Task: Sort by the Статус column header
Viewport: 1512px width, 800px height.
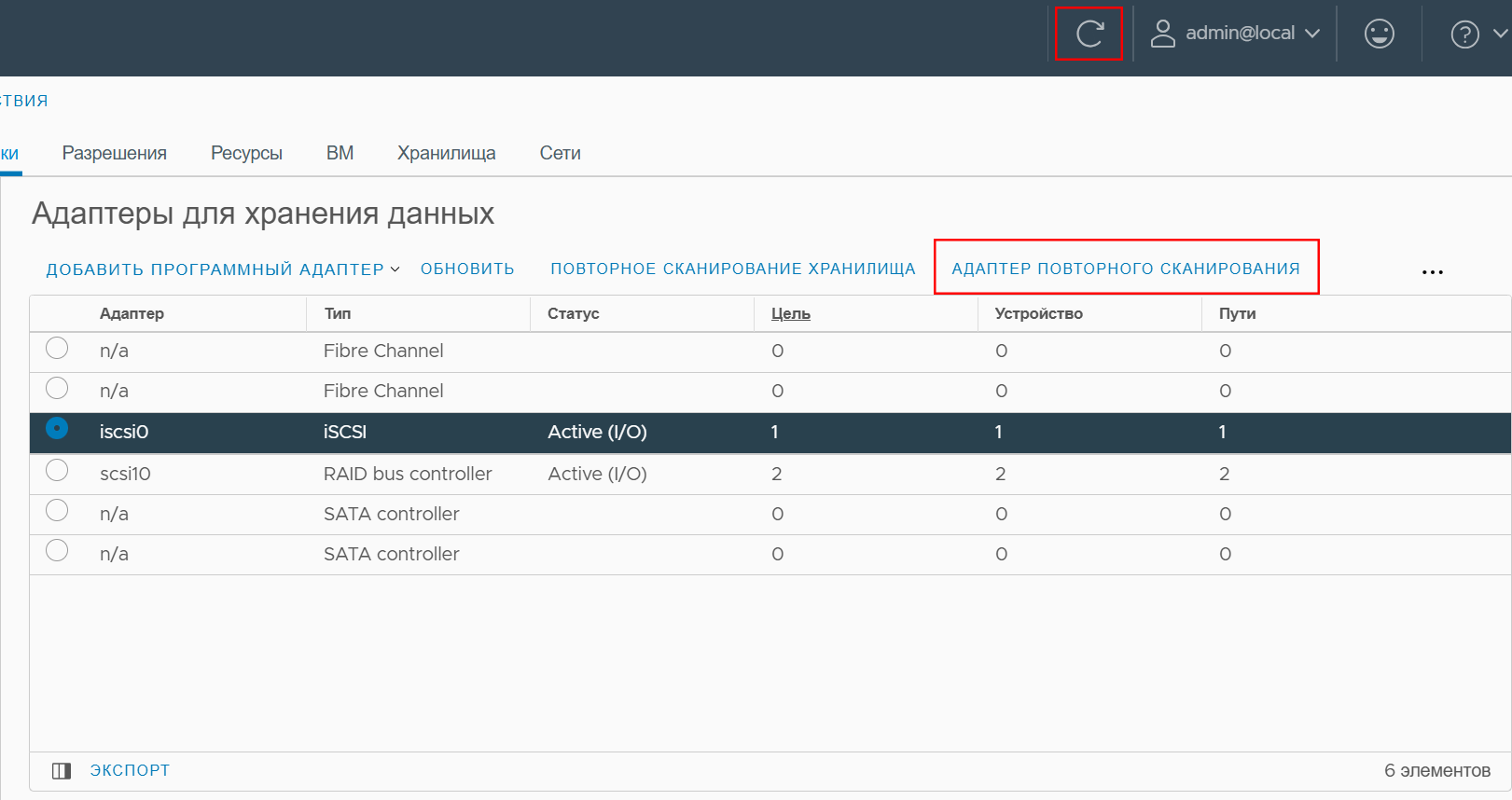Action: [573, 313]
